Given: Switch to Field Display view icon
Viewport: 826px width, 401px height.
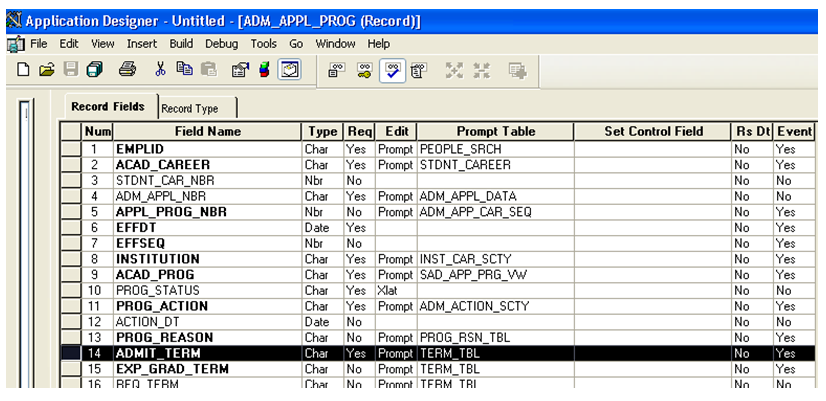Looking at the screenshot, I should (336, 70).
